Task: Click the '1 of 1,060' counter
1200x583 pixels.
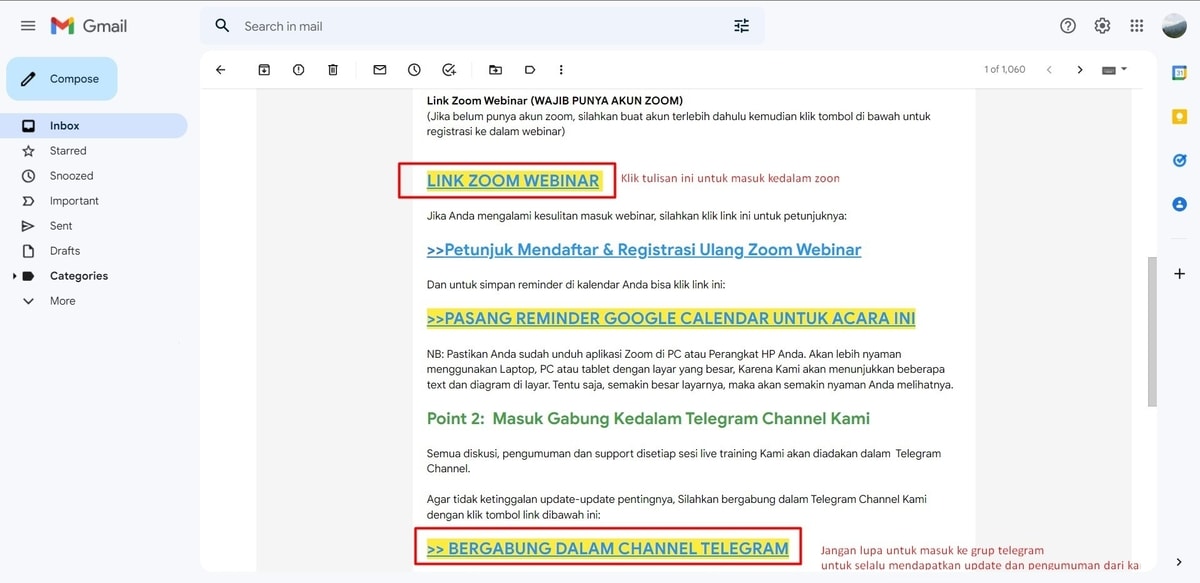Action: (x=1005, y=70)
